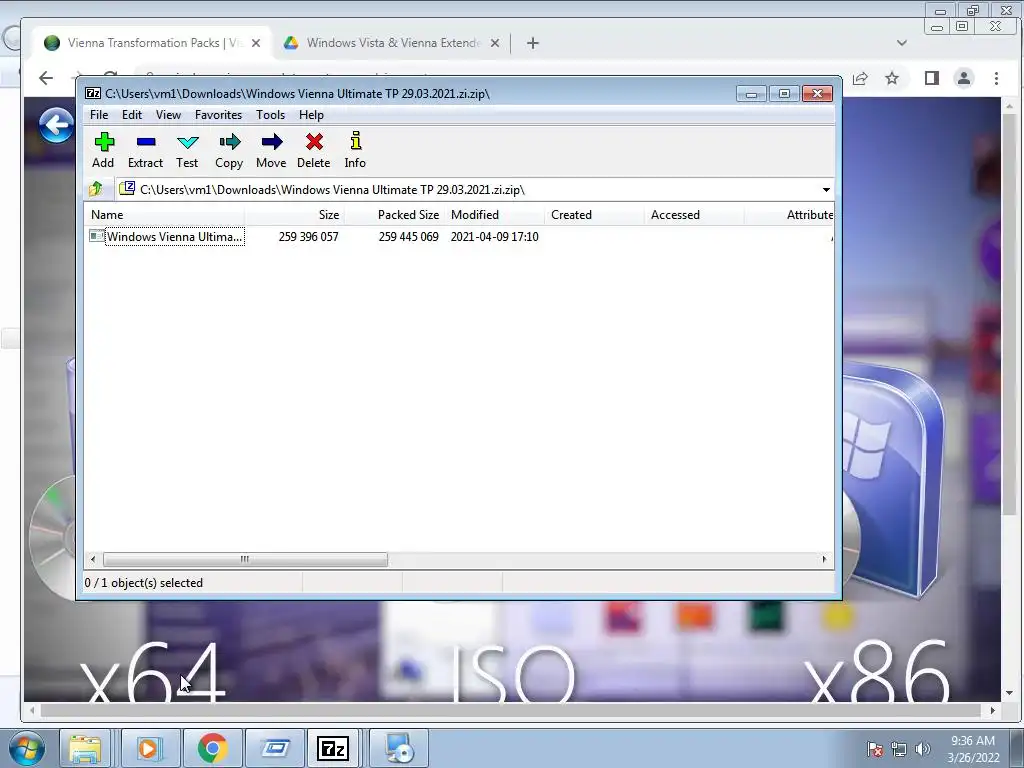Click the 7-Zip taskbar button

[333, 748]
